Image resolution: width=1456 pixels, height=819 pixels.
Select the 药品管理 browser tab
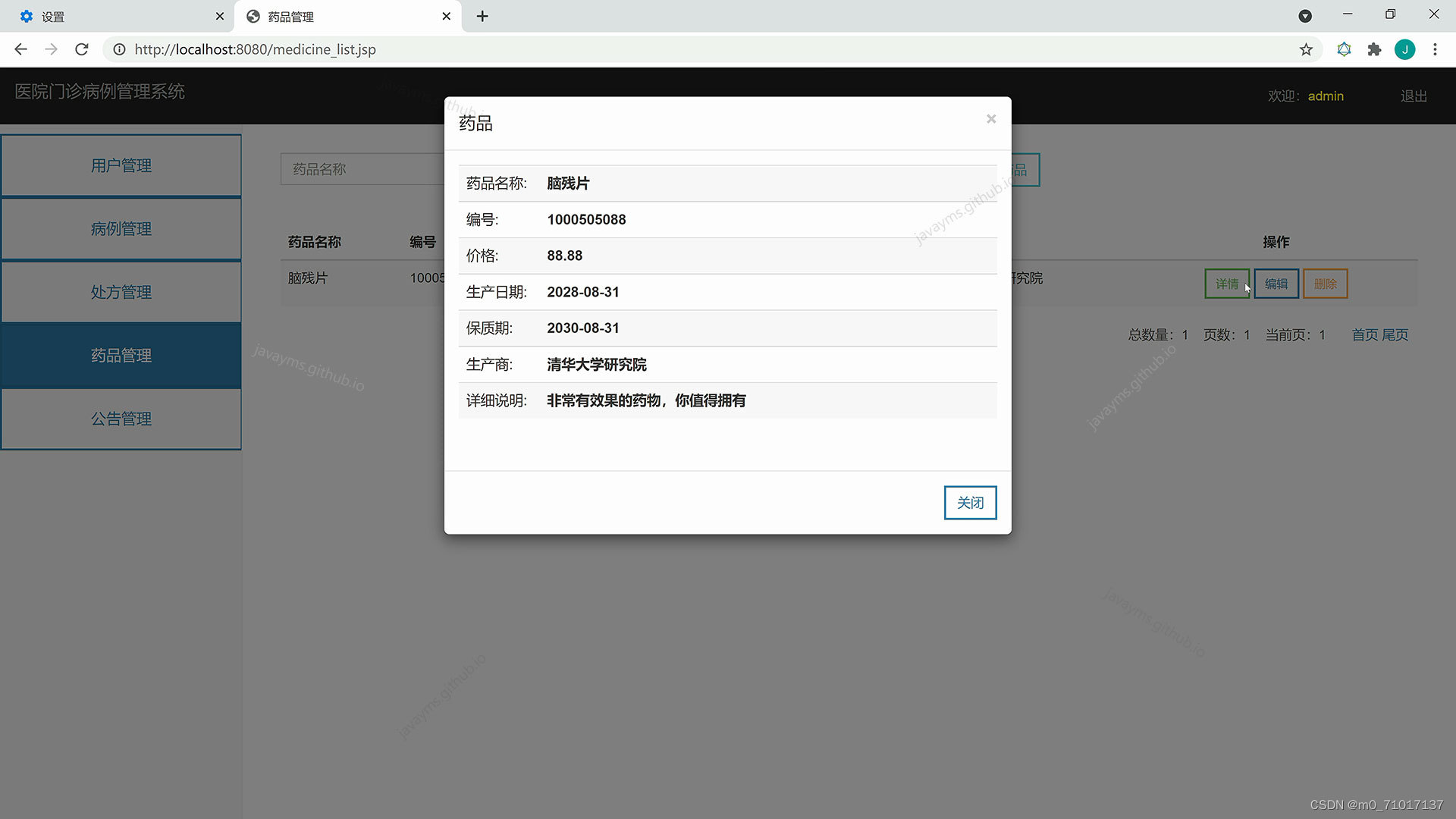[x=347, y=16]
